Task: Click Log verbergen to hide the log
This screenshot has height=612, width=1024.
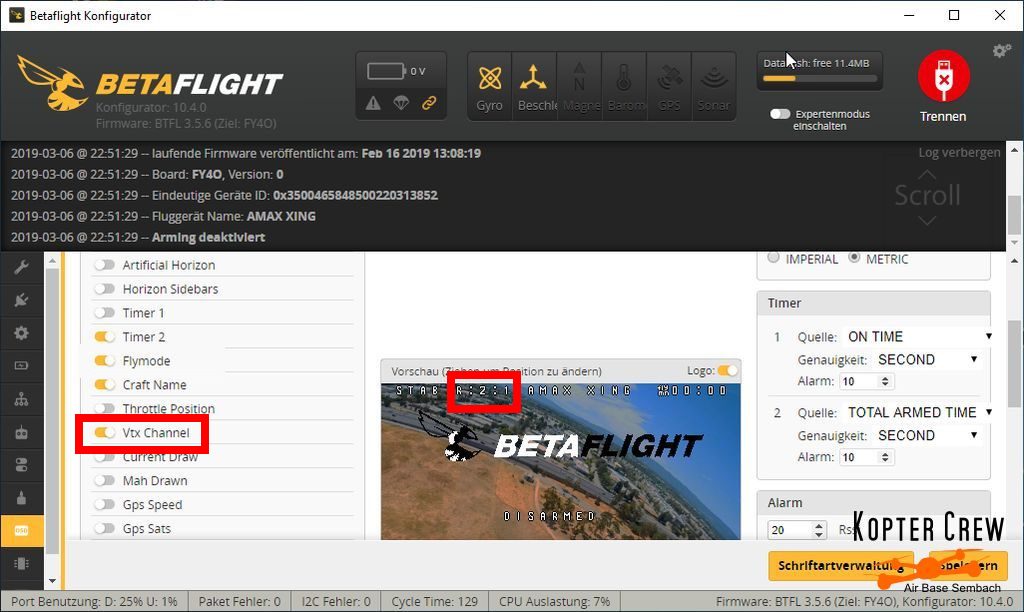Action: coord(959,152)
